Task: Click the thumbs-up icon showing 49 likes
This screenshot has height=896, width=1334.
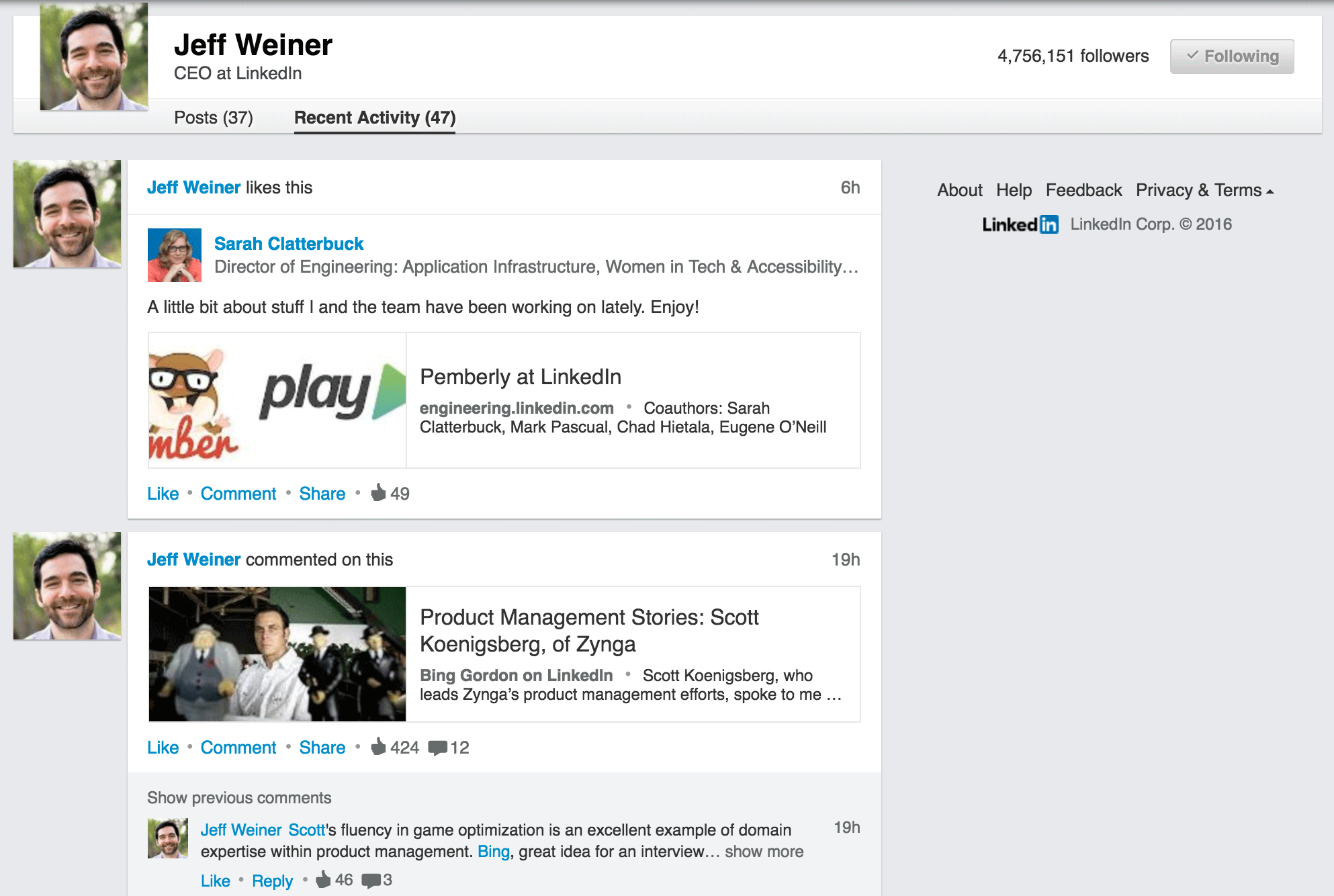Action: [379, 492]
